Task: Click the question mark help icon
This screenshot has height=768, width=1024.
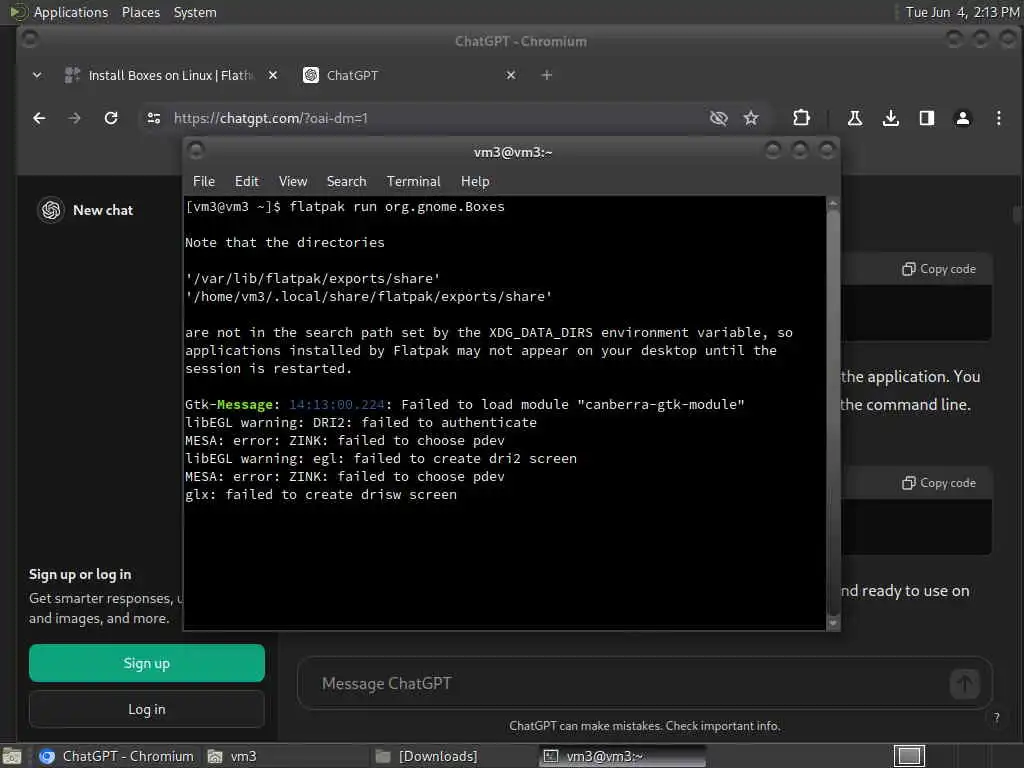Action: click(x=997, y=718)
